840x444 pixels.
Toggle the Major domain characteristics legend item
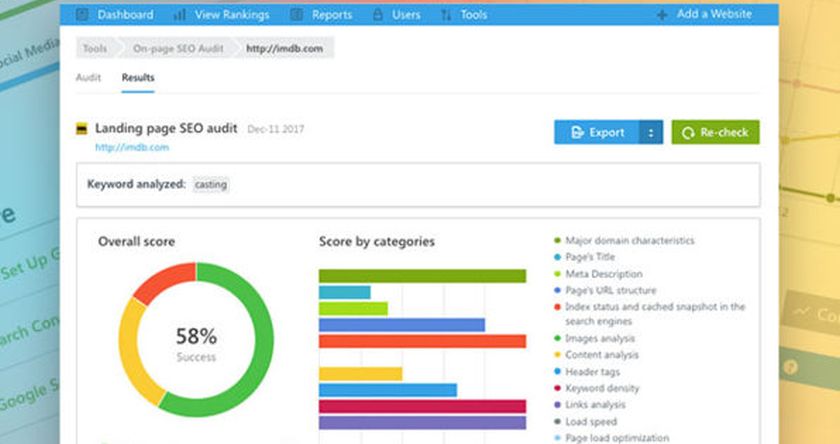pyautogui.click(x=624, y=240)
